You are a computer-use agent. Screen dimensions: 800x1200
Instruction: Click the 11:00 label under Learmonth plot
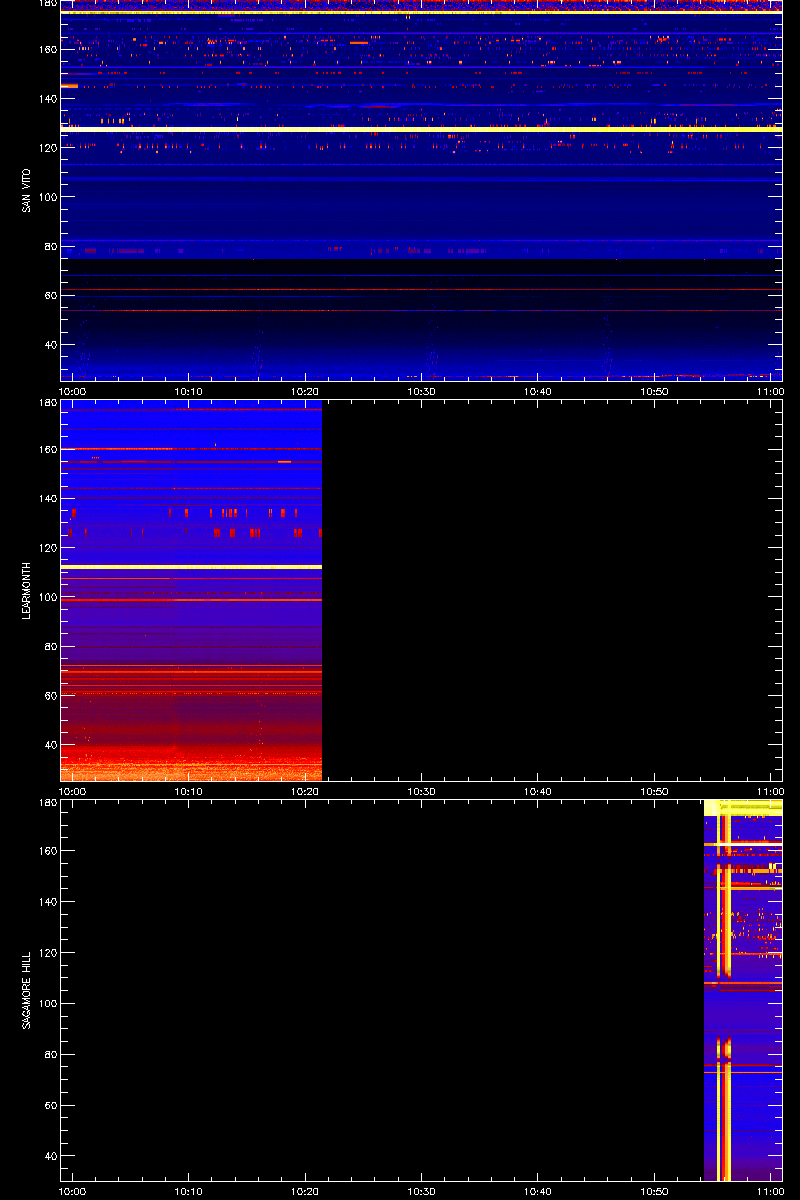point(770,792)
